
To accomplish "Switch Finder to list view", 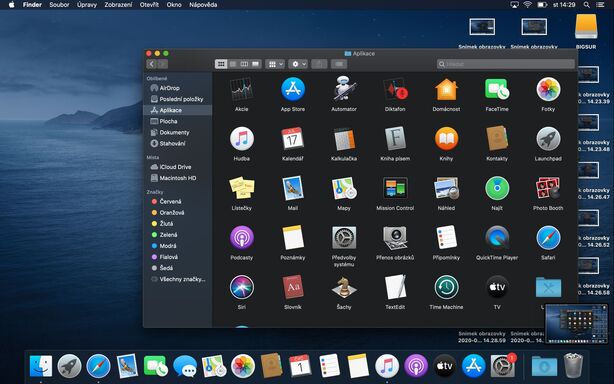I will point(233,64).
